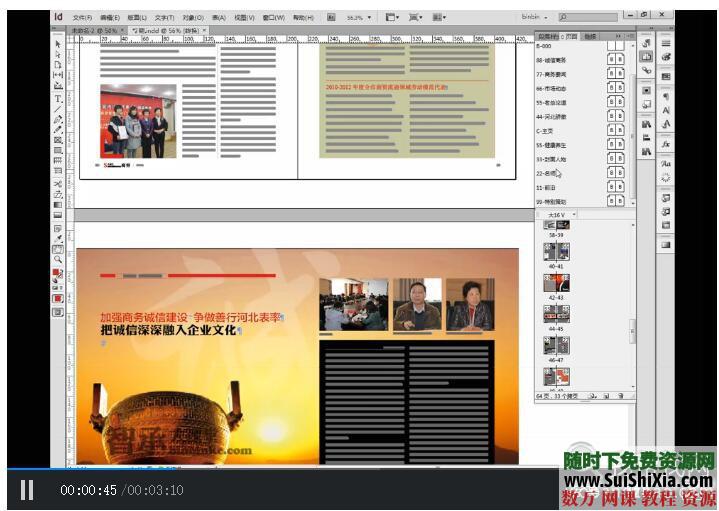Launch Adobe Bridge from the Br icon

[331, 17]
